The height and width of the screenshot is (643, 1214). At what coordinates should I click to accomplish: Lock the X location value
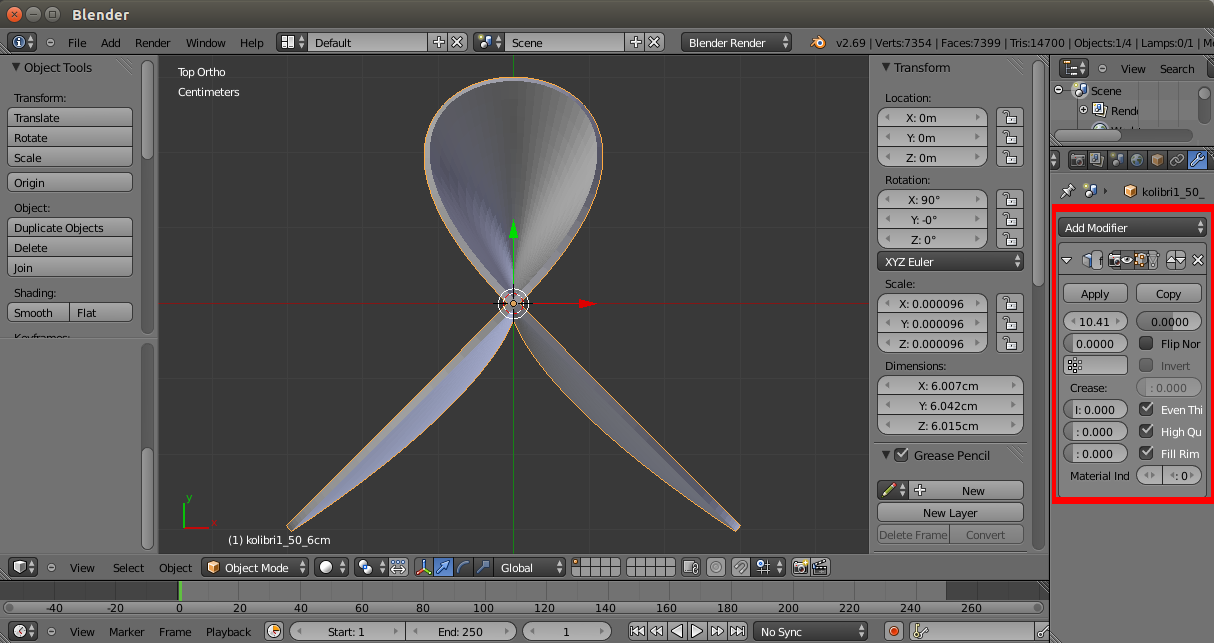[x=1010, y=118]
